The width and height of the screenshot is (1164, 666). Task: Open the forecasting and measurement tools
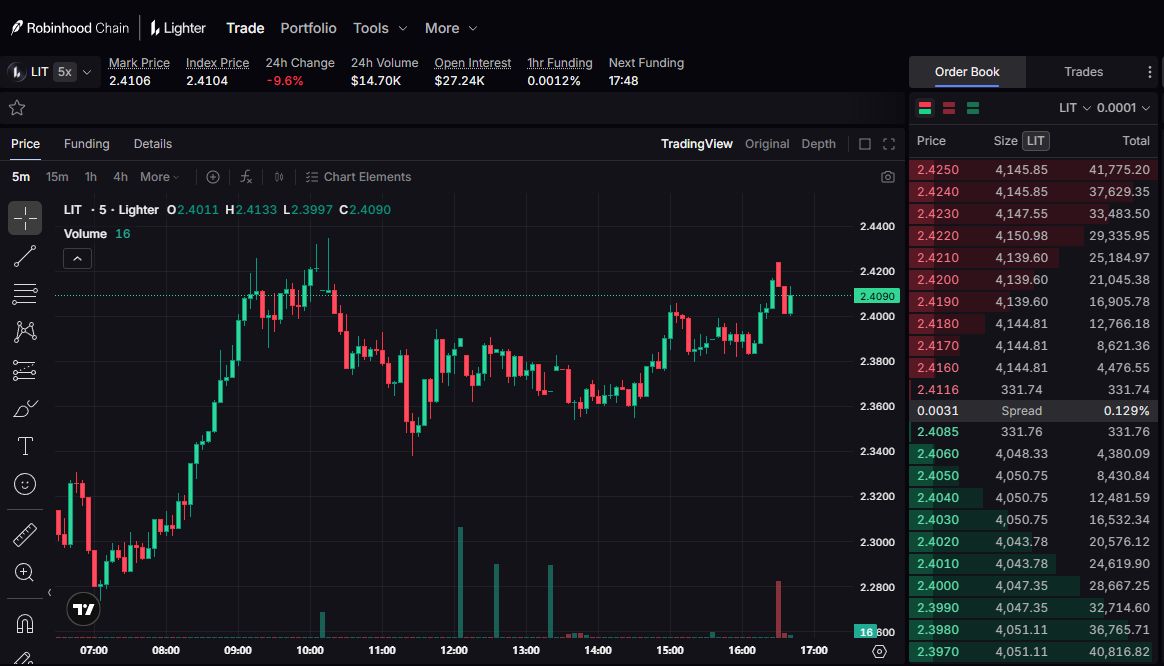(x=24, y=370)
